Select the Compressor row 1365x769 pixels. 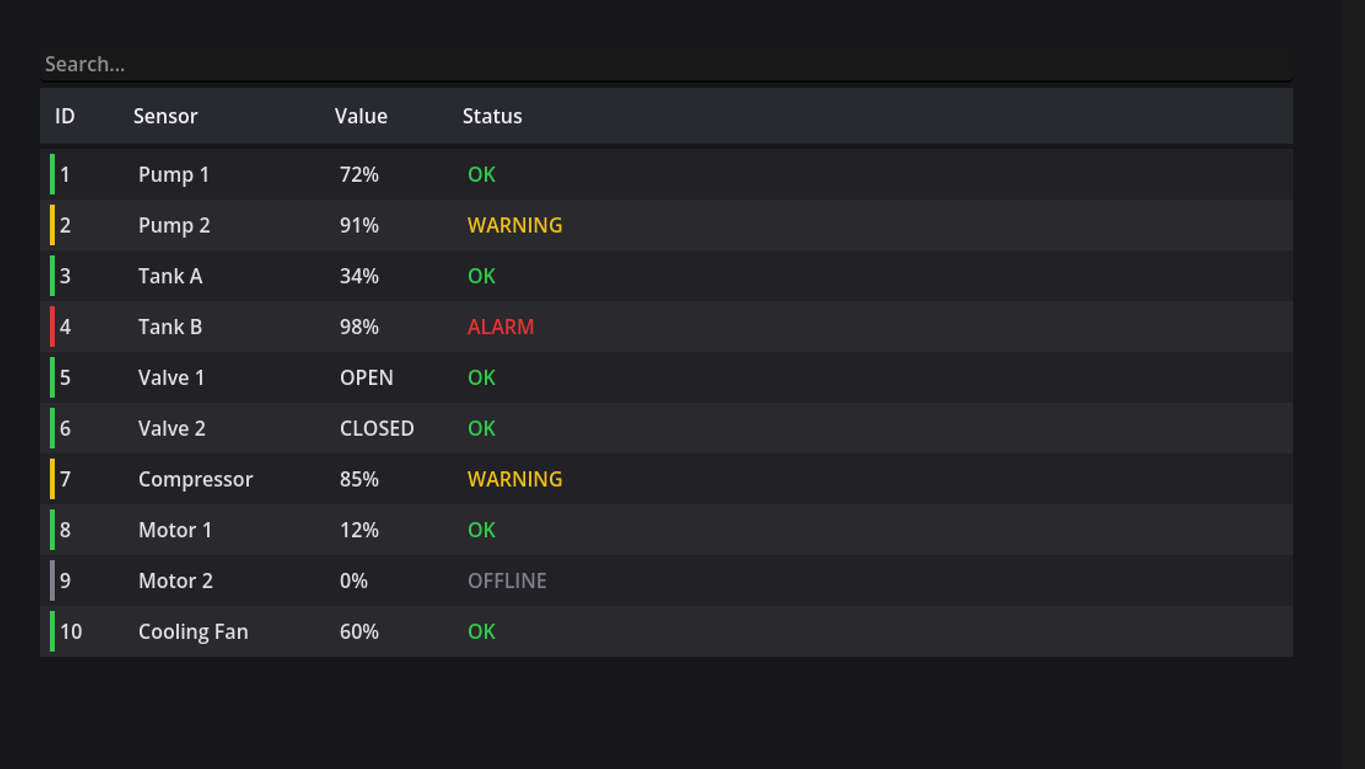[666, 479]
